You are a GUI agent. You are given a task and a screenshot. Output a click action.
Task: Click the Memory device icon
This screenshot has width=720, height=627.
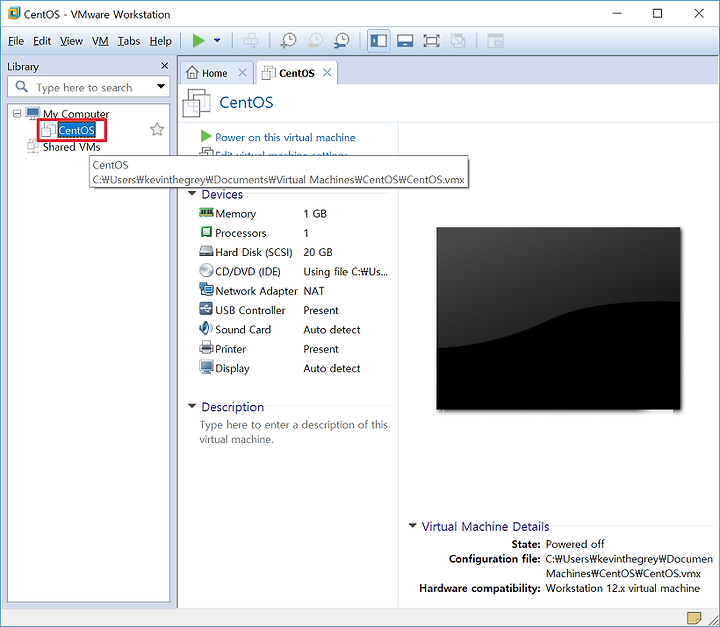pyautogui.click(x=206, y=213)
